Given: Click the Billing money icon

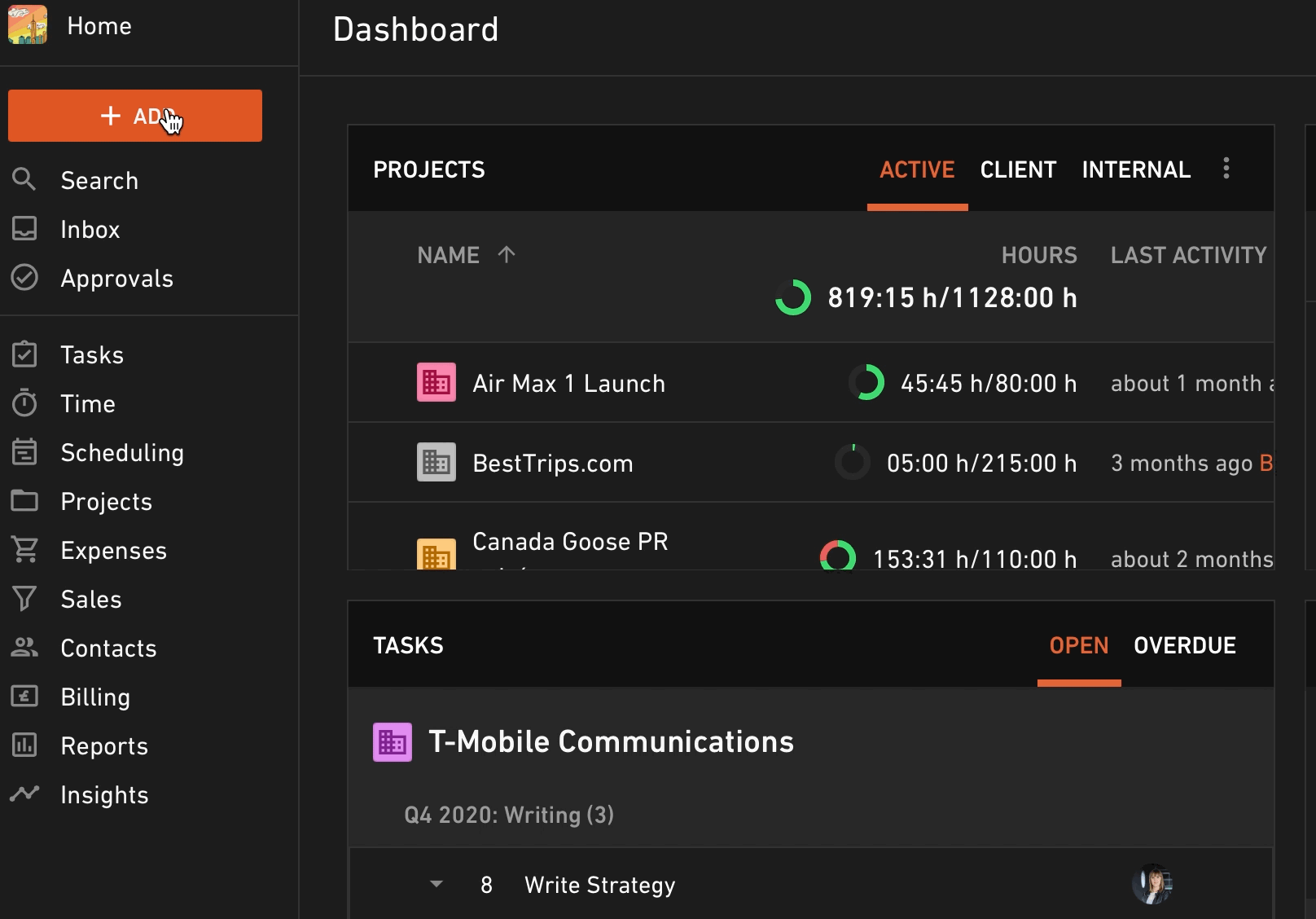Looking at the screenshot, I should tap(24, 696).
